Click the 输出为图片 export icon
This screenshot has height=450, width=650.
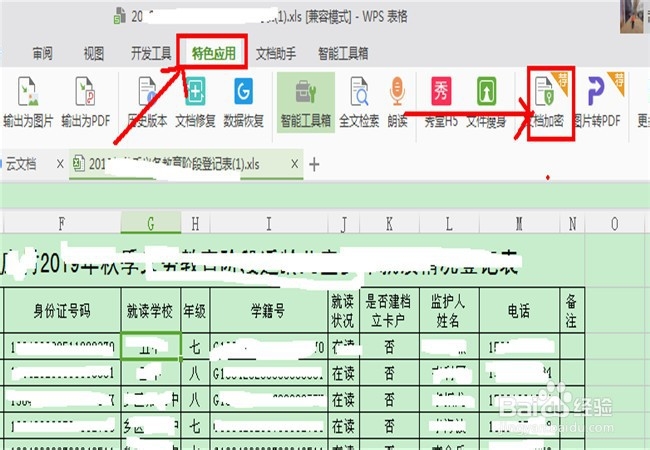coord(28,91)
